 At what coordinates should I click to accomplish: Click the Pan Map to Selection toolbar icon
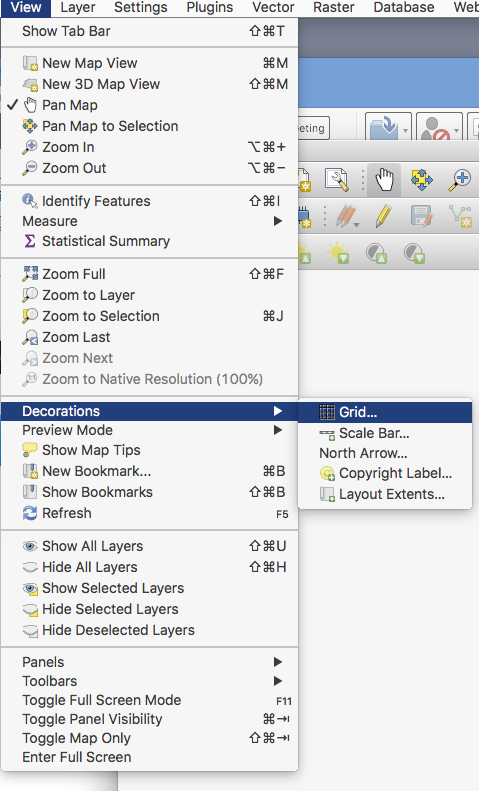tap(422, 180)
